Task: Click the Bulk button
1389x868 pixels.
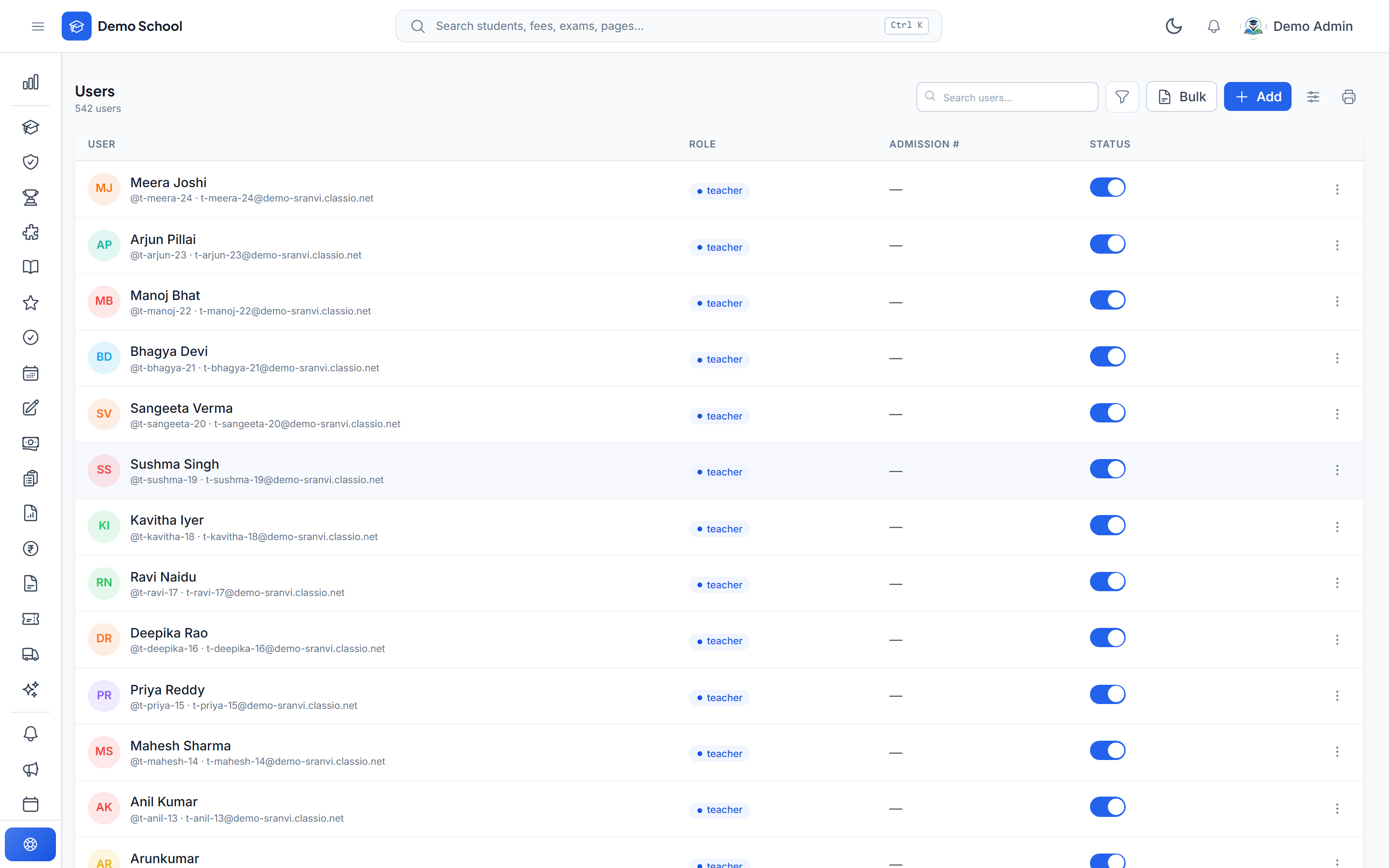Action: [1181, 97]
